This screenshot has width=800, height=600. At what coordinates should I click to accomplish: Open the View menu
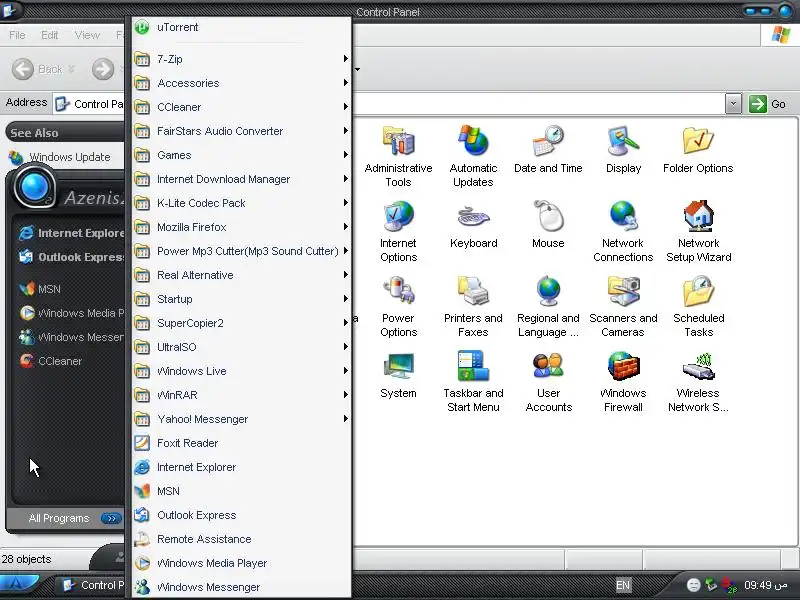pyautogui.click(x=87, y=35)
